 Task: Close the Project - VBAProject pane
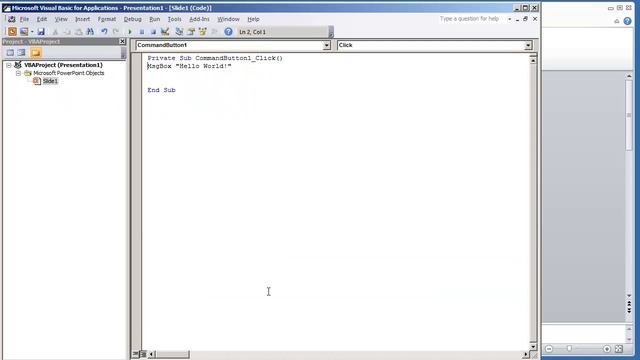coord(122,41)
